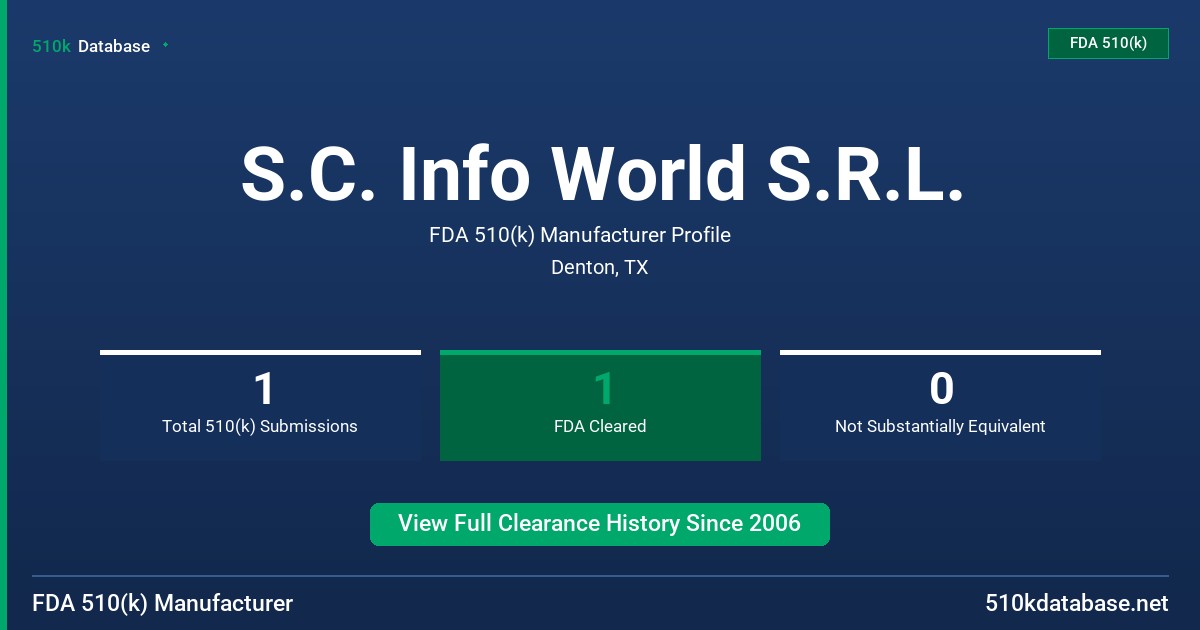Open the 510k Database logo link

[x=91, y=46]
